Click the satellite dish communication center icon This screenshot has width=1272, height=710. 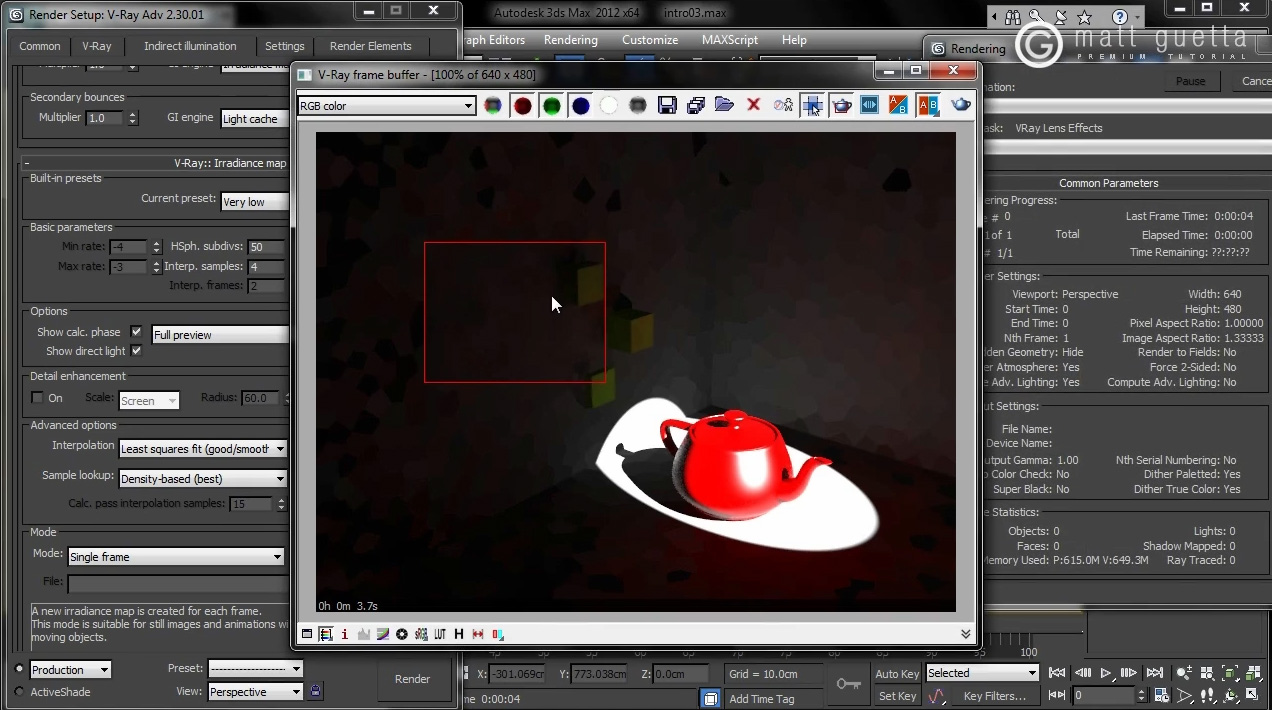pos(1063,17)
